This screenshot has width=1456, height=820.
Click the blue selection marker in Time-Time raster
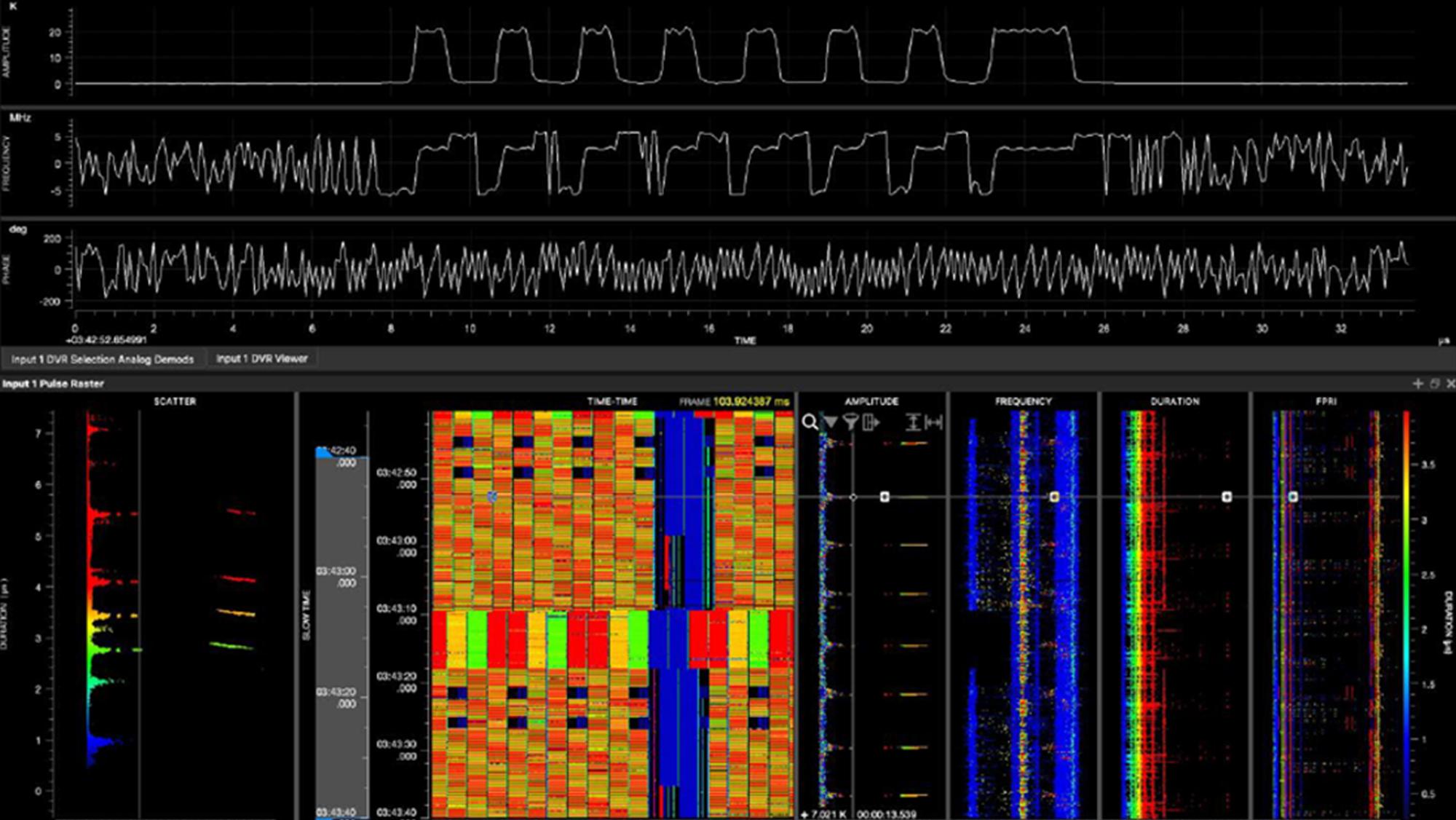pyautogui.click(x=492, y=497)
